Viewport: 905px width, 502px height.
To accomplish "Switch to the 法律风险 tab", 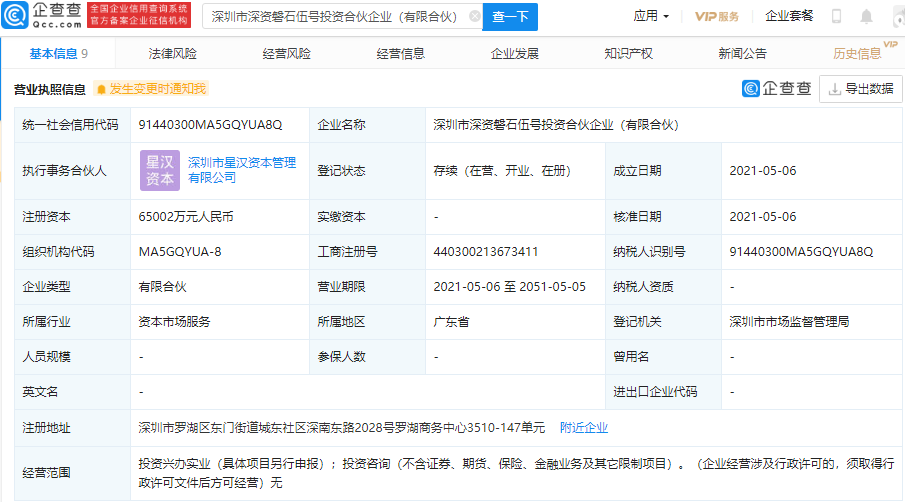I will point(173,54).
